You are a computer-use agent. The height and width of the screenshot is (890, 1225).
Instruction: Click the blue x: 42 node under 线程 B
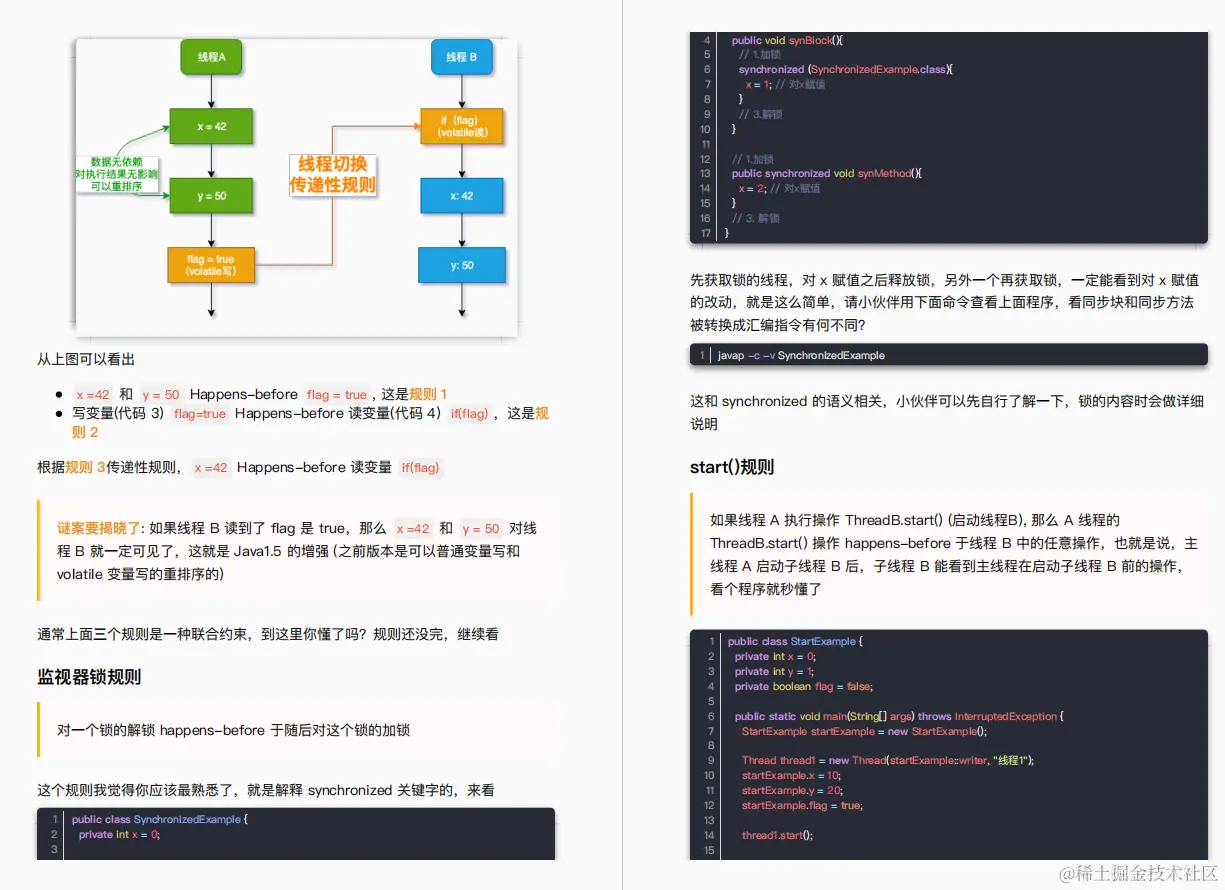coord(461,196)
